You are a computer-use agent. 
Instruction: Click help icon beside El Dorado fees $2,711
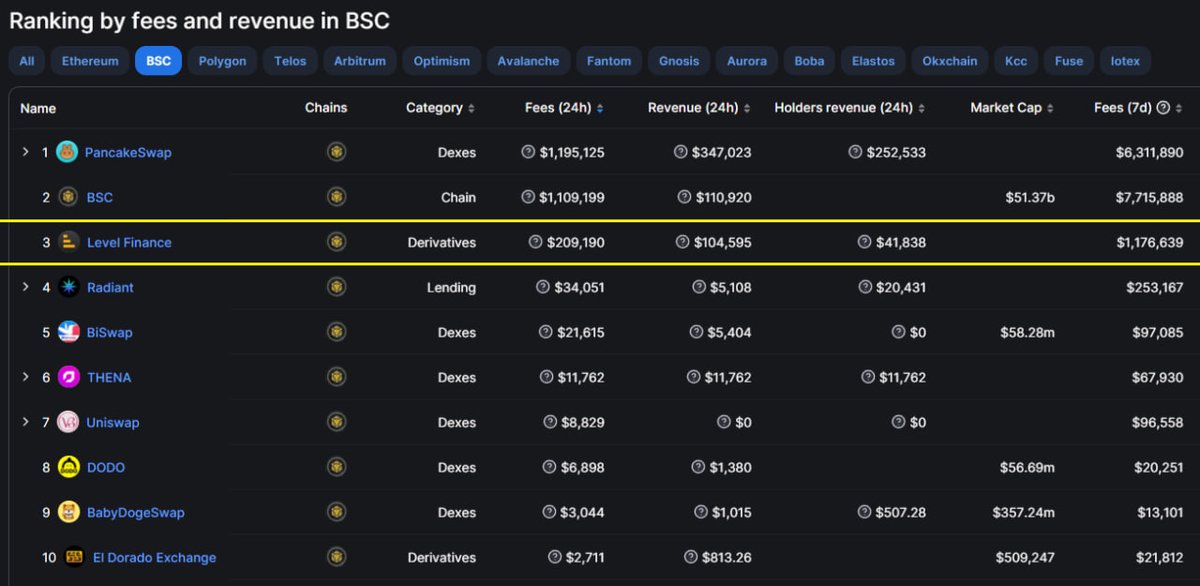(x=555, y=557)
